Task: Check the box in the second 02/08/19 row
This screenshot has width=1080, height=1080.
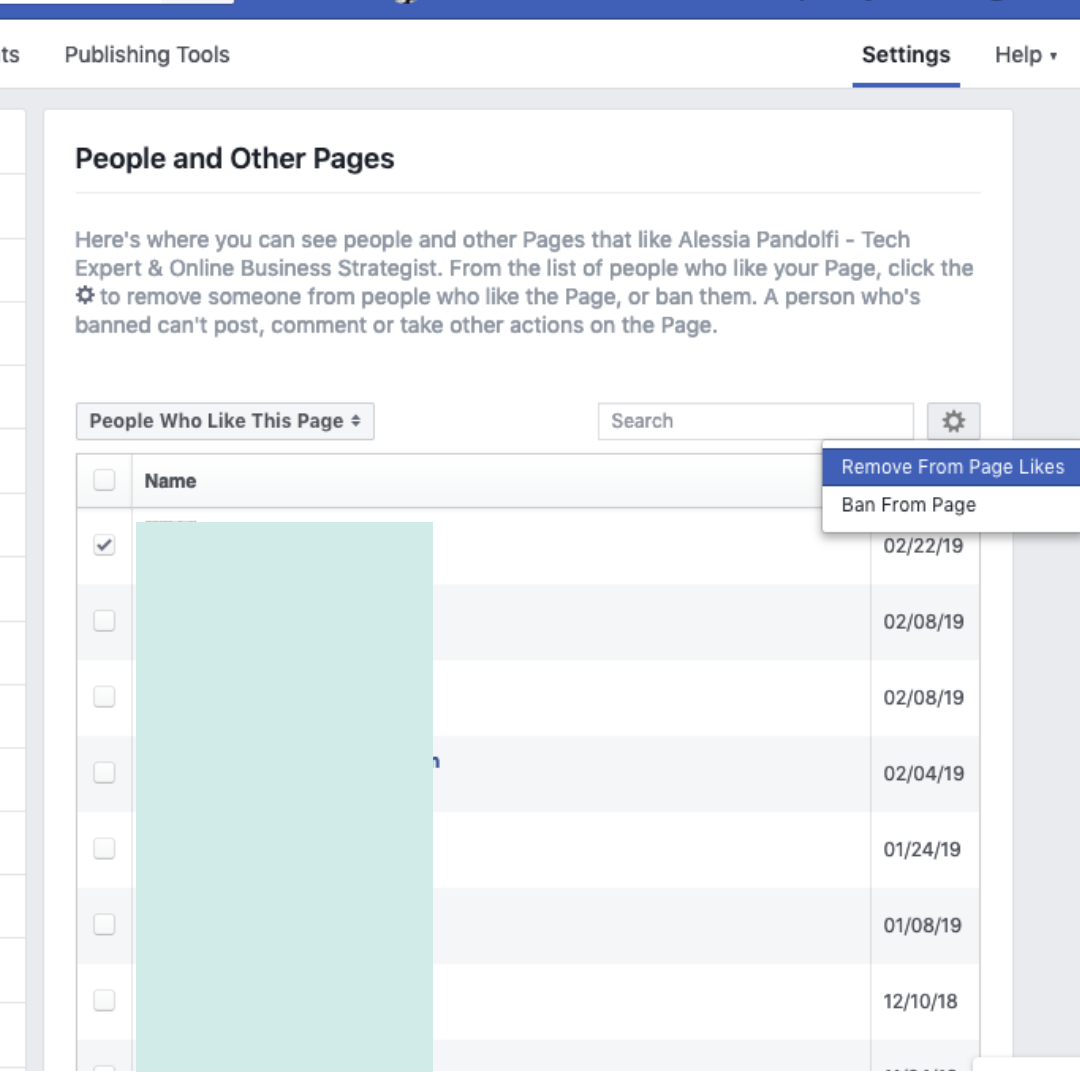Action: pyautogui.click(x=104, y=698)
